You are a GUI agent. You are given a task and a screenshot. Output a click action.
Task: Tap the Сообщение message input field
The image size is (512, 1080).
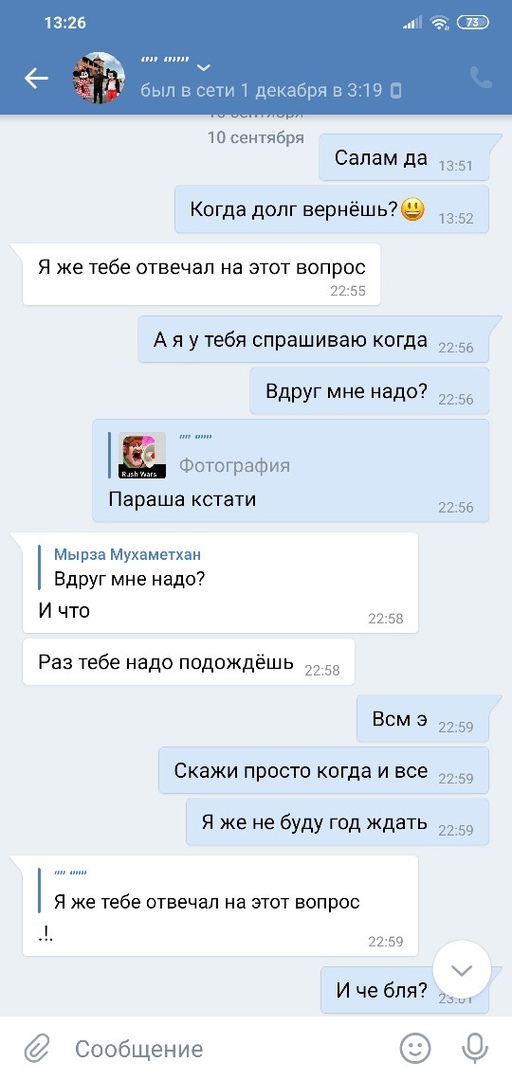click(227, 1049)
